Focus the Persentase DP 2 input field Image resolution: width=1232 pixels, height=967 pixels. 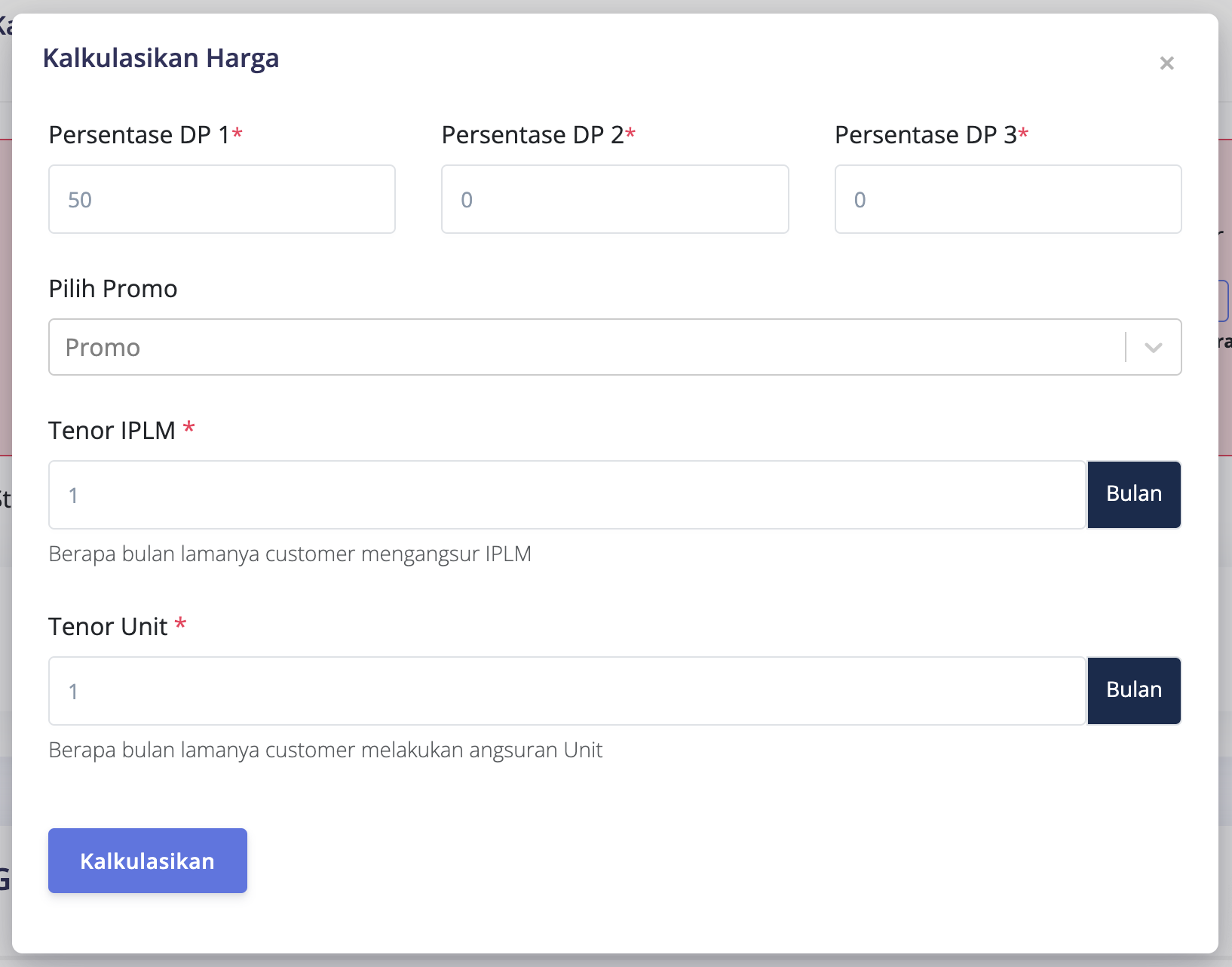[x=614, y=199]
